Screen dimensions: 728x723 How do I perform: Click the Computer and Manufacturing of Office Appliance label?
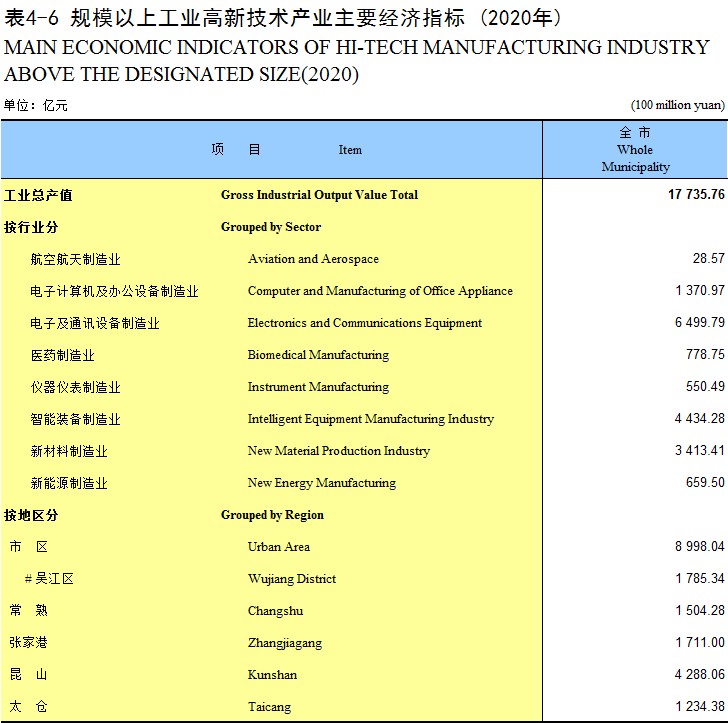point(380,291)
